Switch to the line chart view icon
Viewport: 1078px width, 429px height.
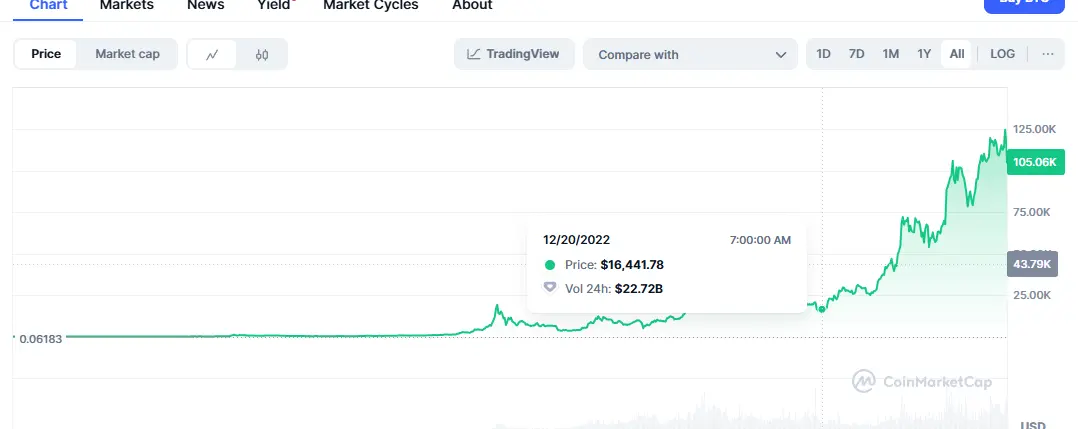tap(212, 54)
